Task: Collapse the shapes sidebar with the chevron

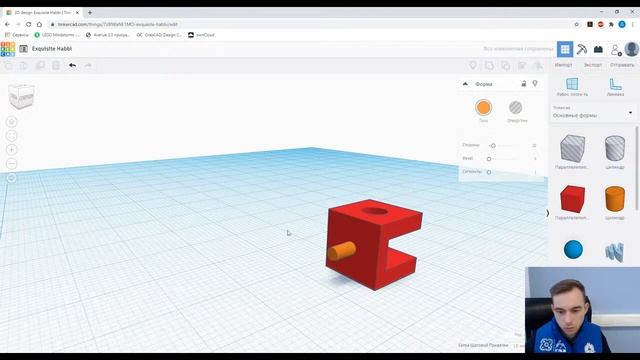Action: coord(548,213)
